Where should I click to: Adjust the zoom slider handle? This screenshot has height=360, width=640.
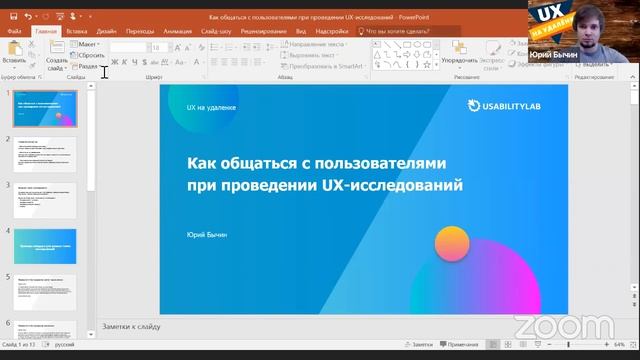click(569, 344)
